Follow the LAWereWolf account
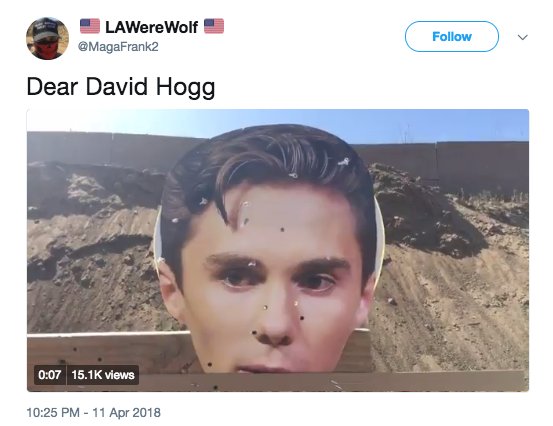Image resolution: width=553 pixels, height=426 pixels. (452, 36)
